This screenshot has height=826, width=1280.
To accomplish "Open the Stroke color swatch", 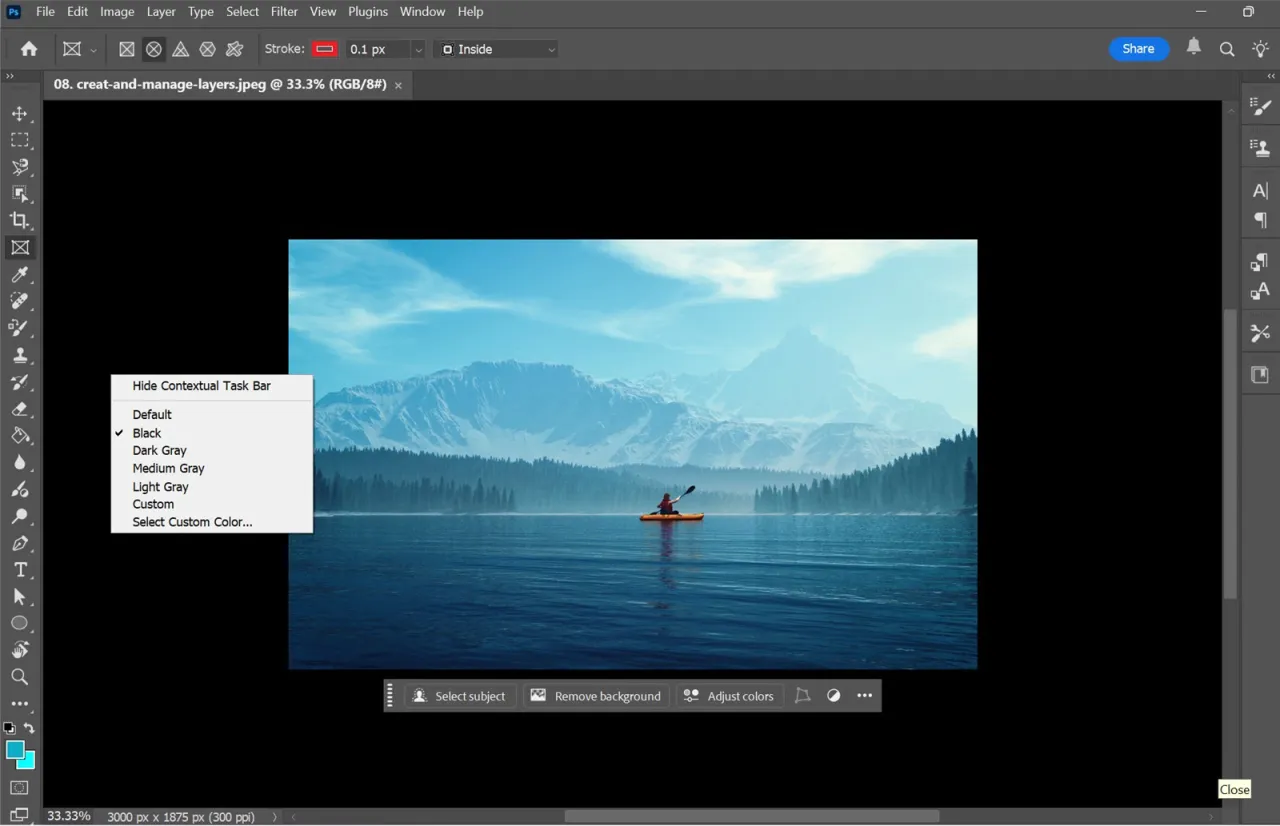I will click(x=324, y=48).
